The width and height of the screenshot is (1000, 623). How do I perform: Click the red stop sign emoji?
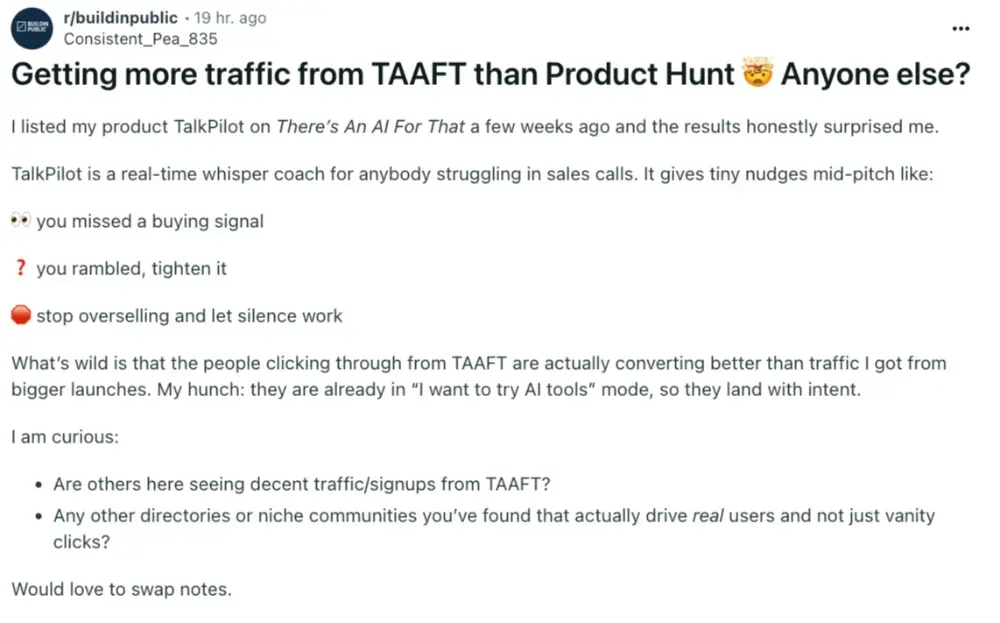point(21,316)
